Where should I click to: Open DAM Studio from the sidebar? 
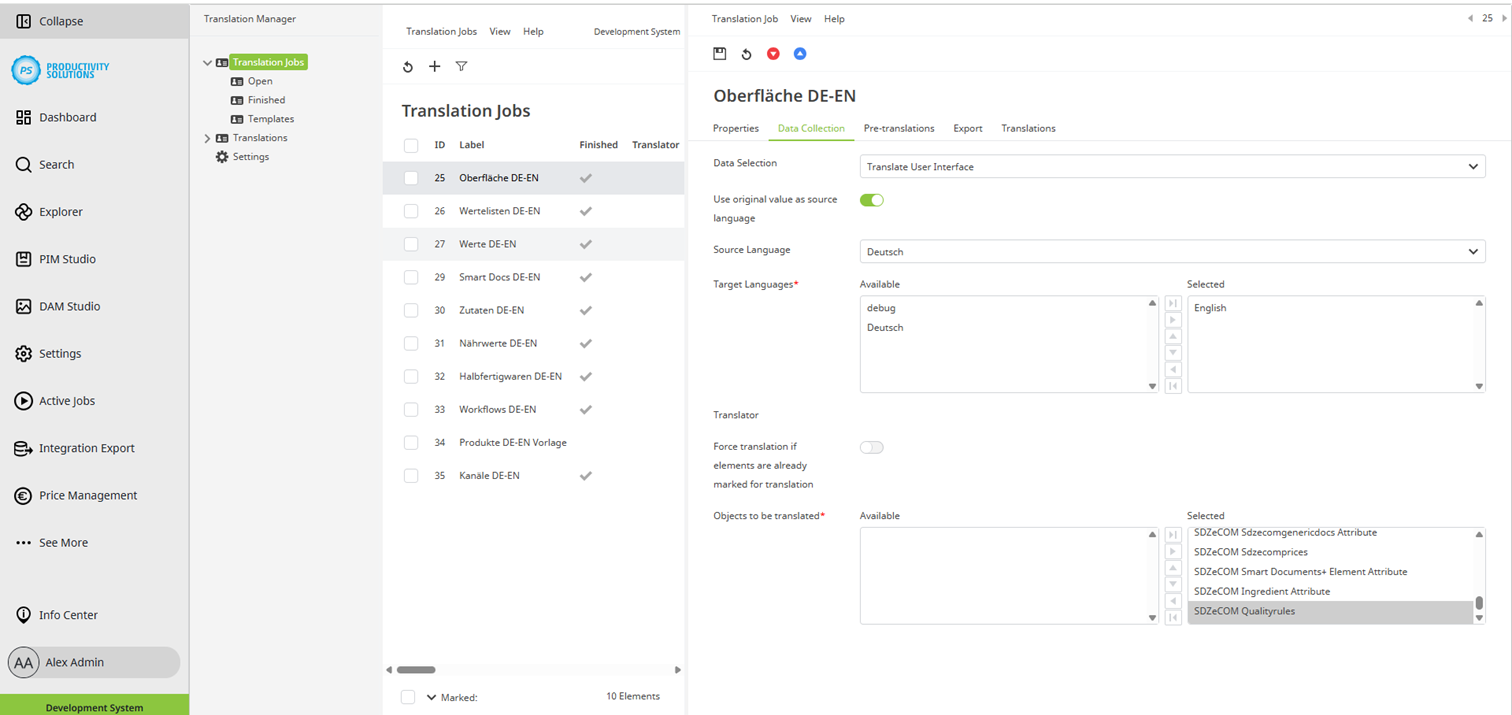[x=69, y=306]
